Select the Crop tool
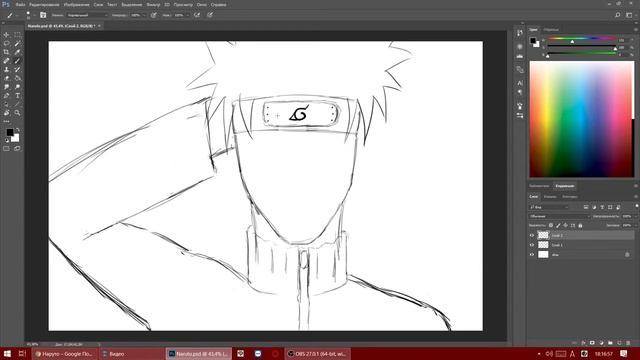The height and width of the screenshot is (360, 640). coord(6,52)
